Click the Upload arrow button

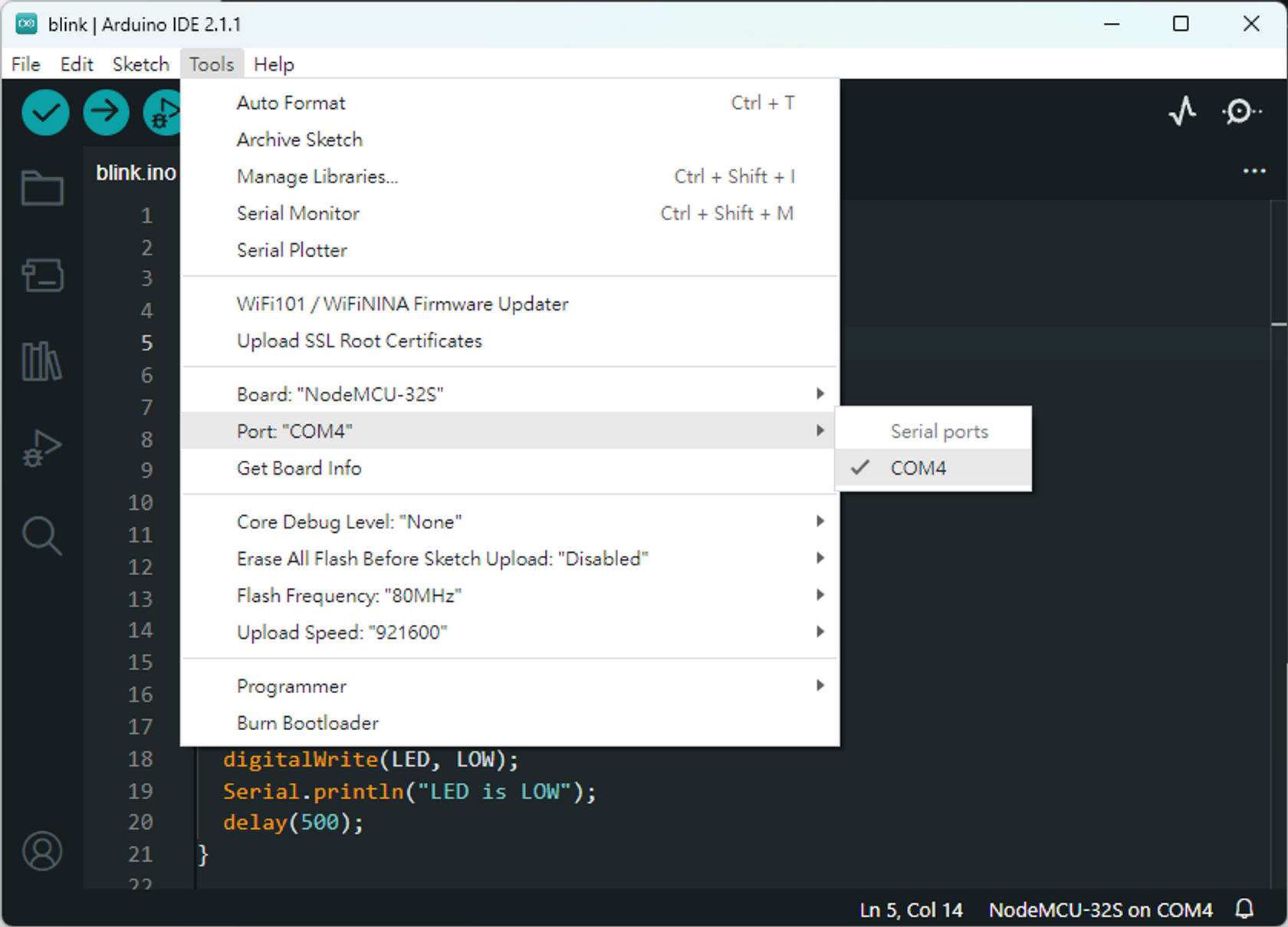click(x=106, y=113)
